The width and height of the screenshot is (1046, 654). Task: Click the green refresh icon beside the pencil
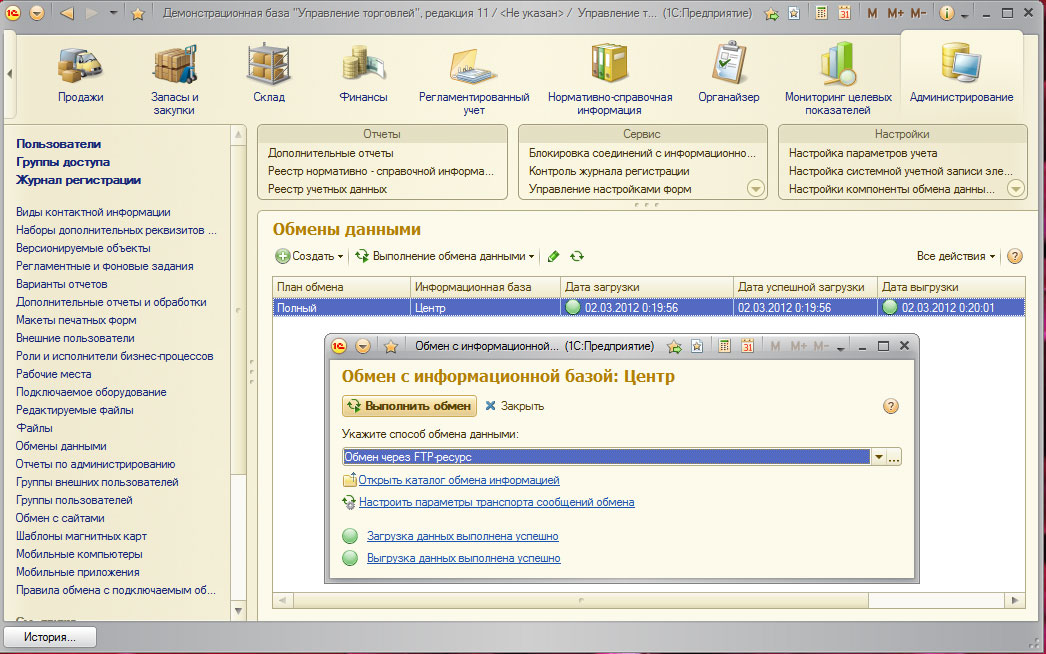click(577, 256)
